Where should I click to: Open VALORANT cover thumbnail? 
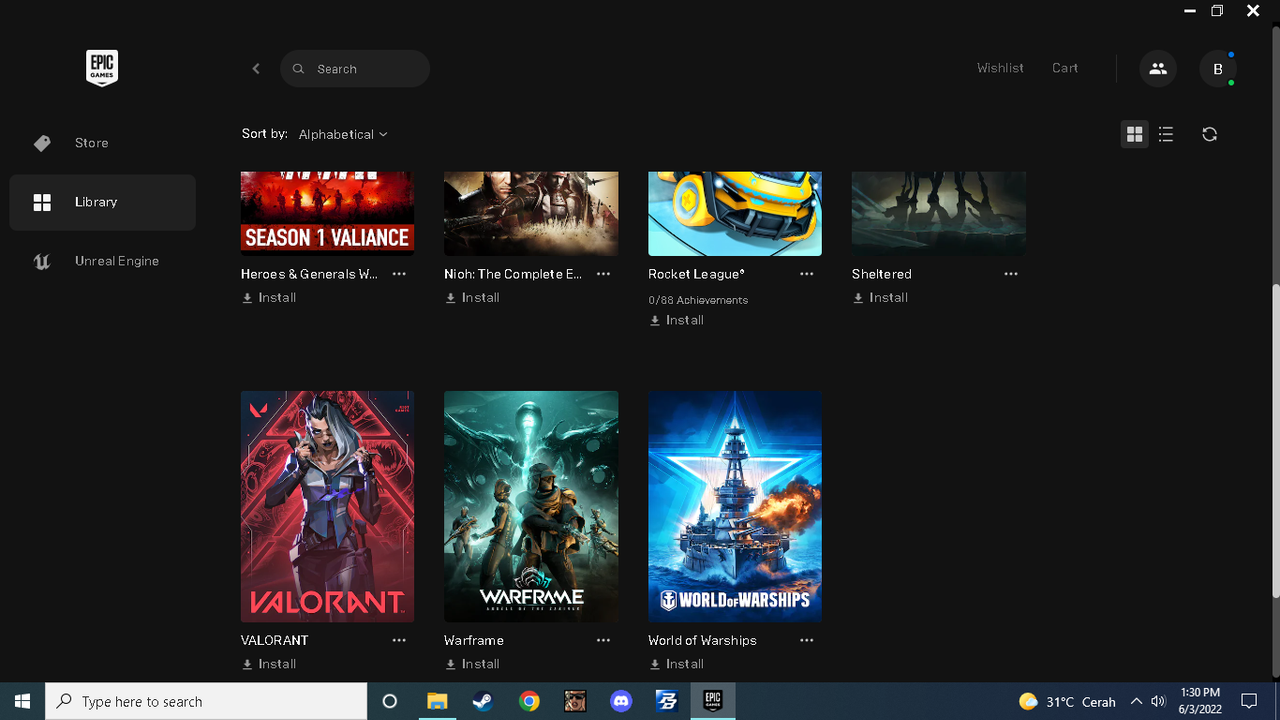pyautogui.click(x=327, y=506)
